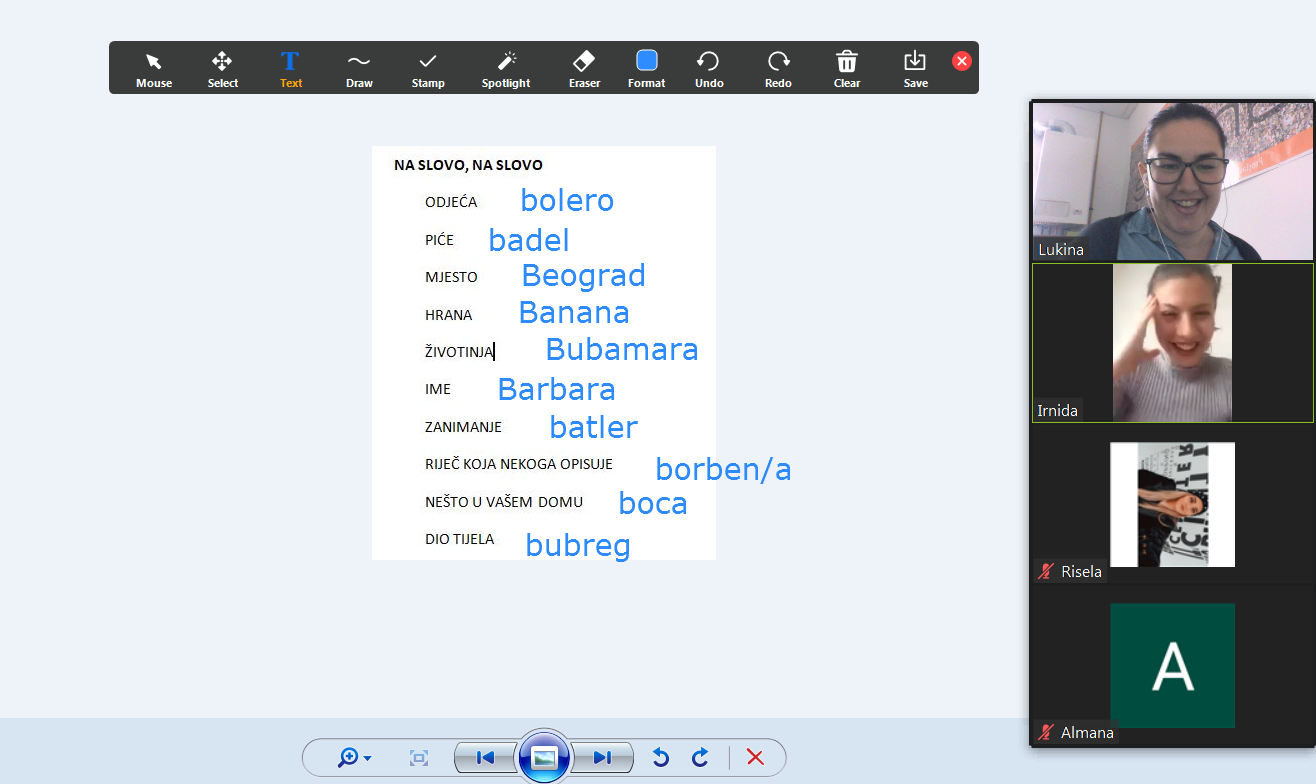
Task: Redo the annotation
Action: (x=778, y=69)
